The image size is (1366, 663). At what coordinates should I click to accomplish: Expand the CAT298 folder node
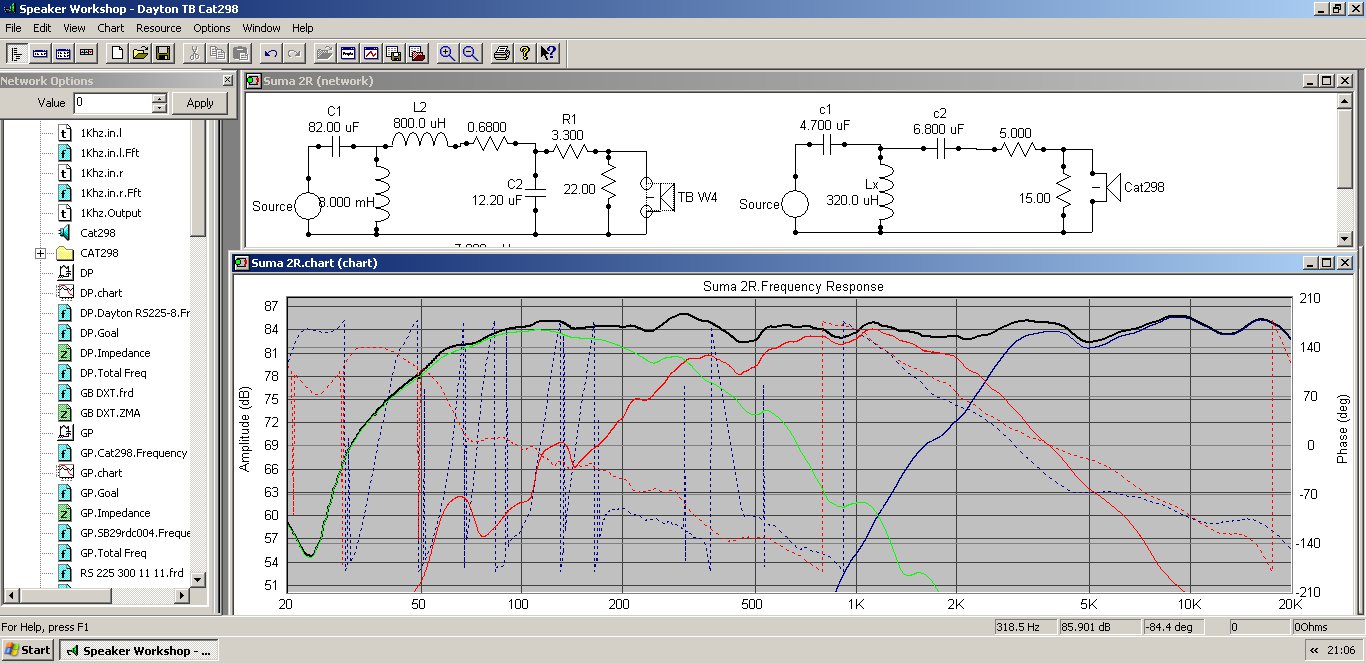click(x=41, y=253)
